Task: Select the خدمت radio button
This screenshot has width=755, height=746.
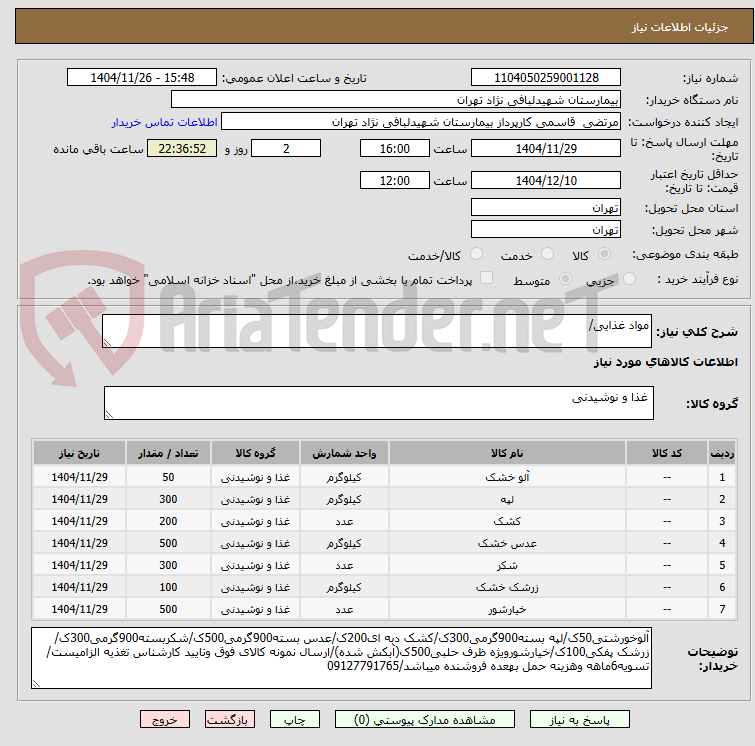Action: click(547, 254)
